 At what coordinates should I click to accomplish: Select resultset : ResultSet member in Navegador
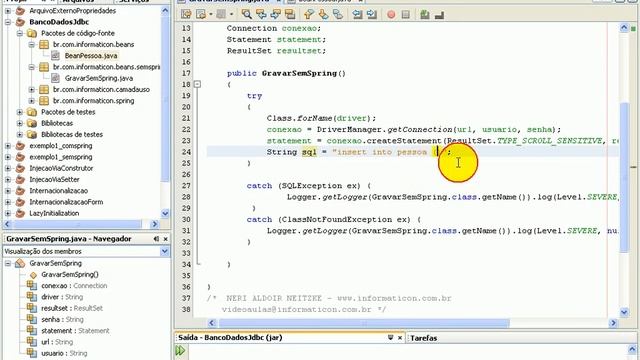click(x=72, y=308)
